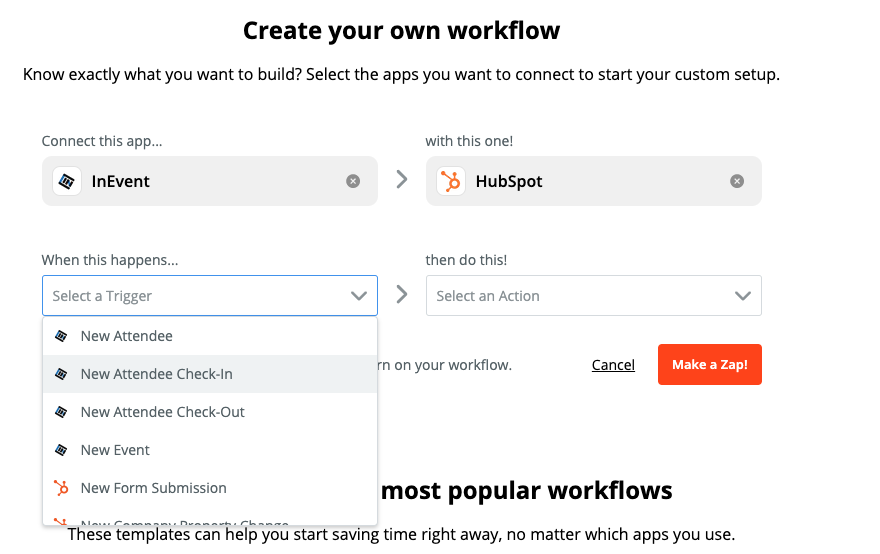The height and width of the screenshot is (554, 880).
Task: Click the icon beside New Attendee
Action: point(61,336)
